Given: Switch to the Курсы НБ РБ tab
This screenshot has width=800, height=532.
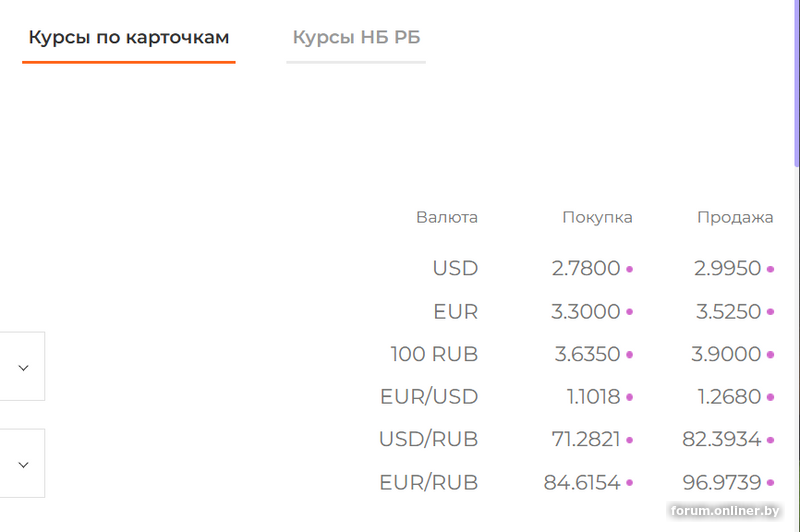Looking at the screenshot, I should [356, 38].
